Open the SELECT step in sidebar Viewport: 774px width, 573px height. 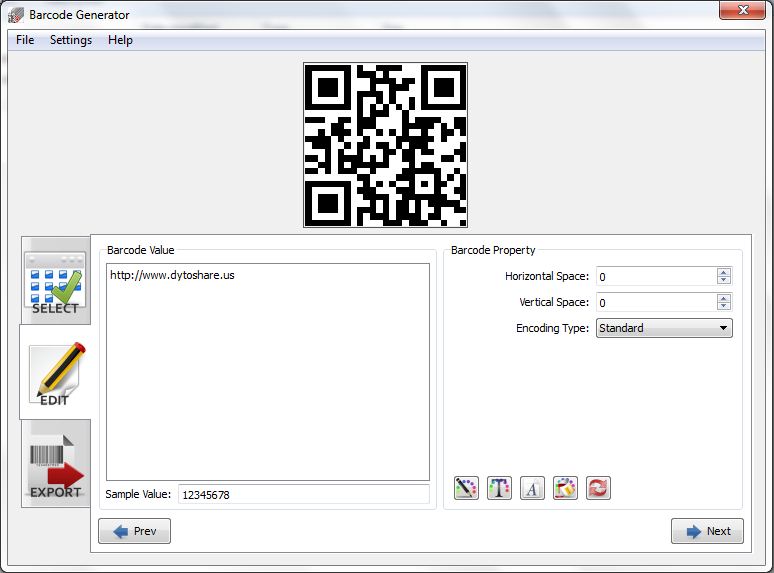click(x=55, y=281)
